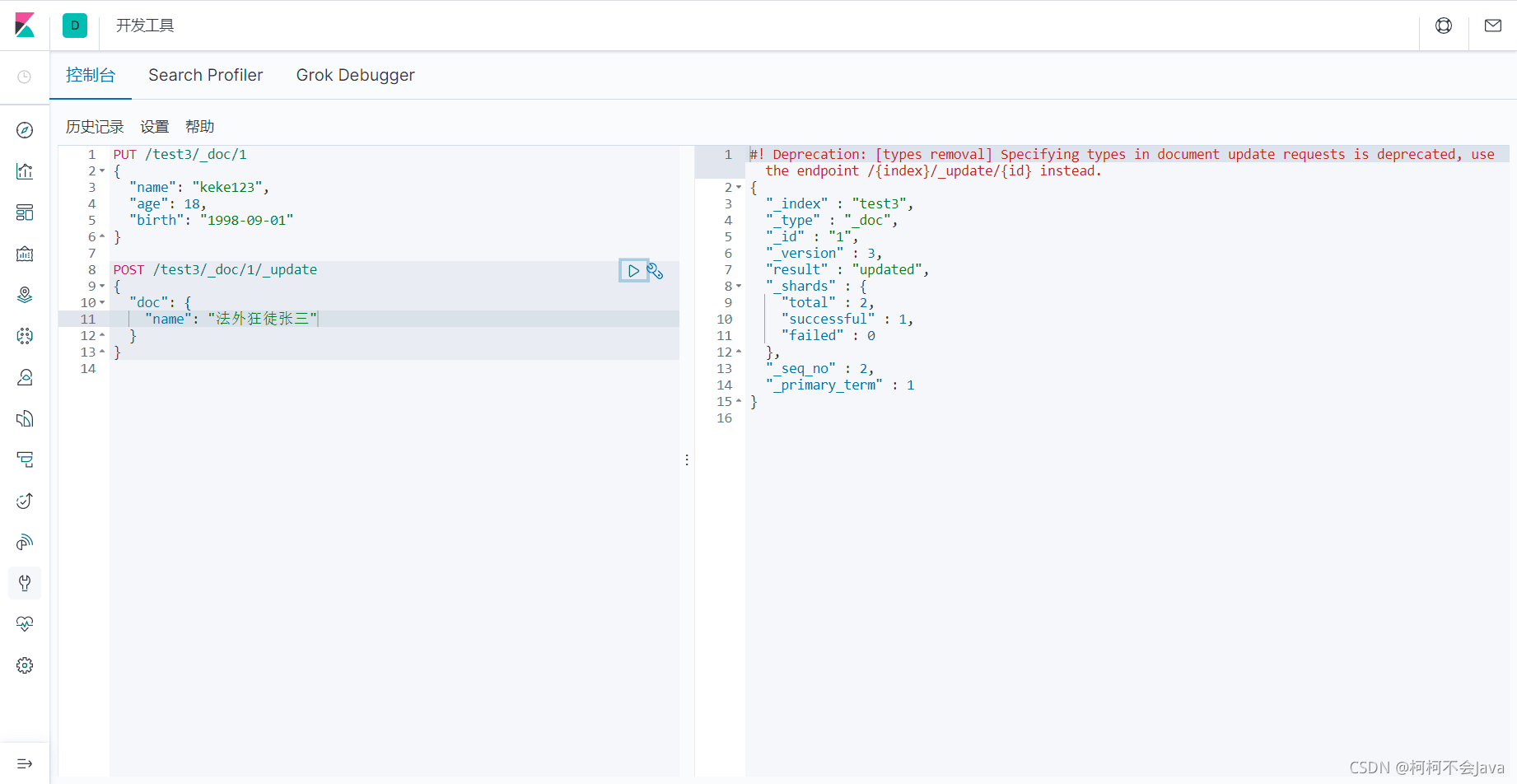Switch to Search Profiler tab
This screenshot has width=1517, height=784.
[x=206, y=75]
